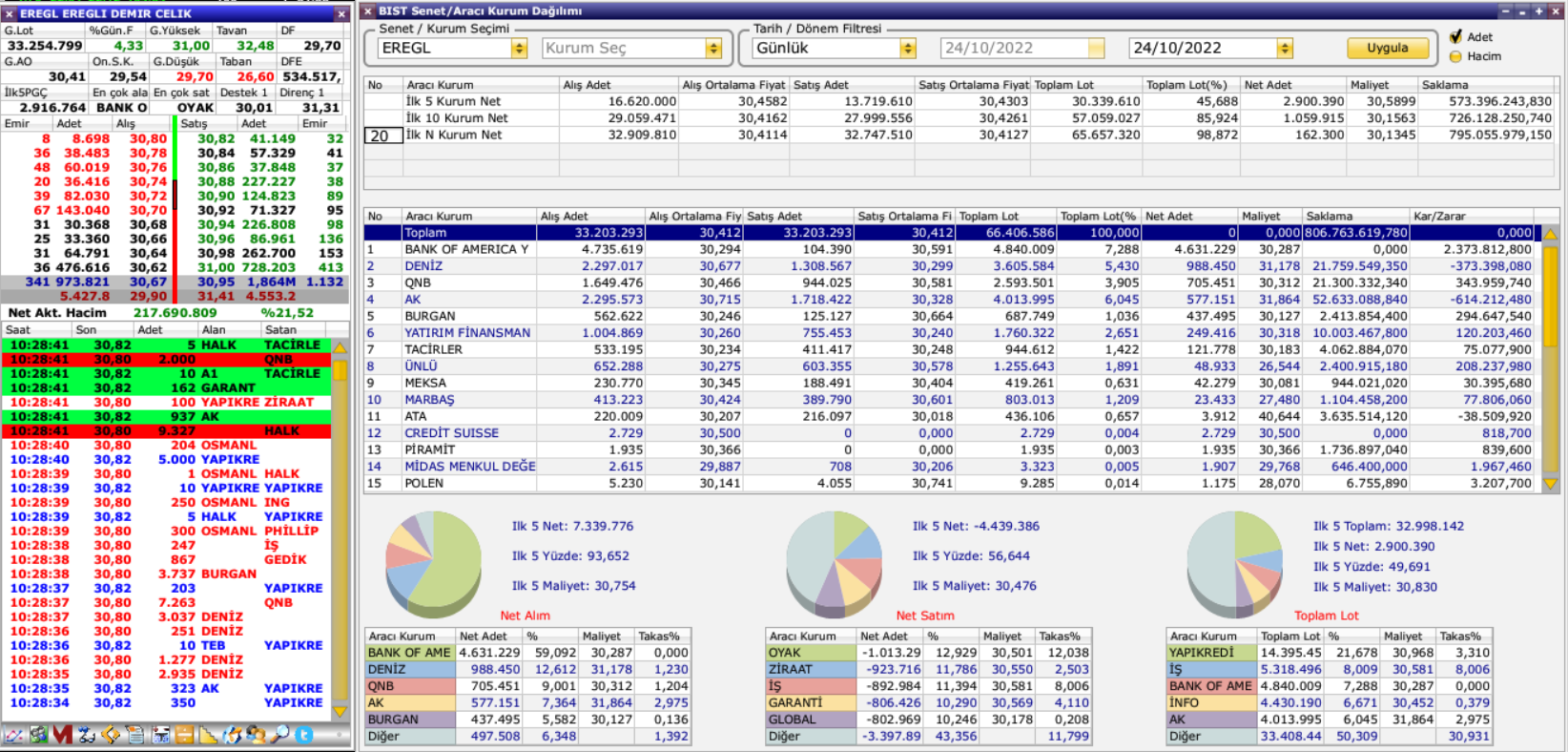This screenshot has height=752, width=1568.
Task: Click the magnifying glass search icon
Action: click(280, 735)
